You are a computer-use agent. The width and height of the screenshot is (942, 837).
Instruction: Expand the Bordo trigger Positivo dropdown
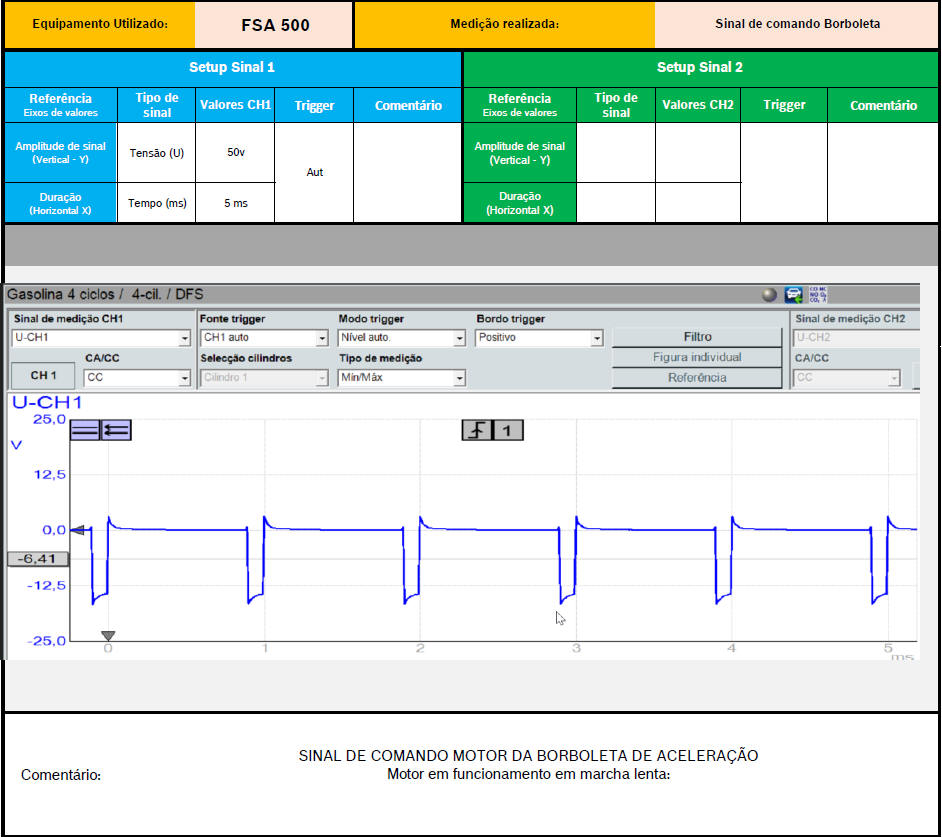[x=597, y=339]
